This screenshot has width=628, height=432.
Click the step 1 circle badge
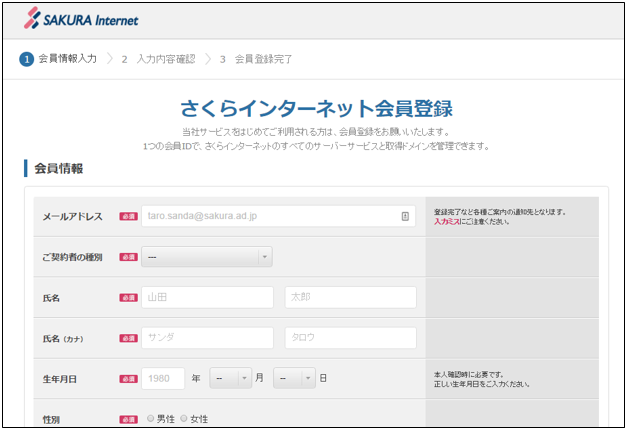point(26,59)
